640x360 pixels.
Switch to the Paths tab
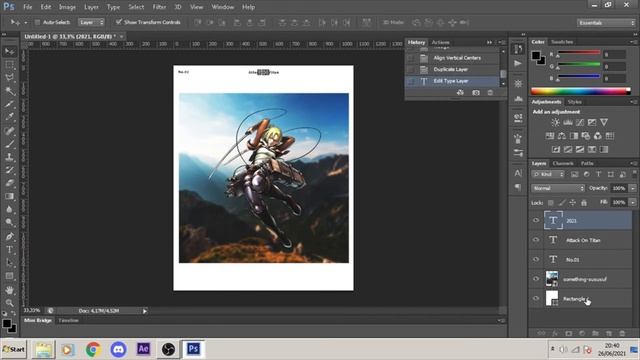coord(587,163)
